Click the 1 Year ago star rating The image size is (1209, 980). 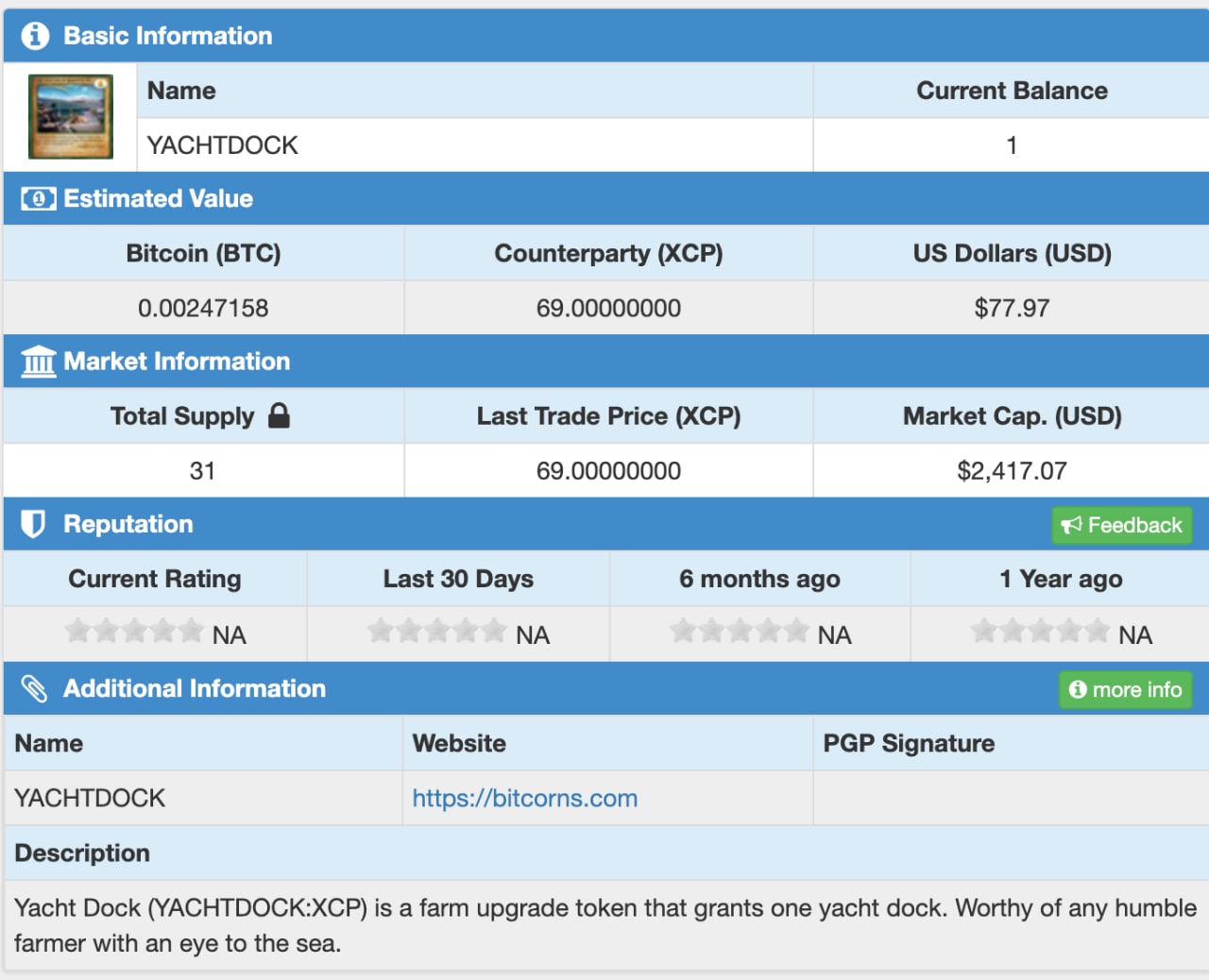point(1040,631)
